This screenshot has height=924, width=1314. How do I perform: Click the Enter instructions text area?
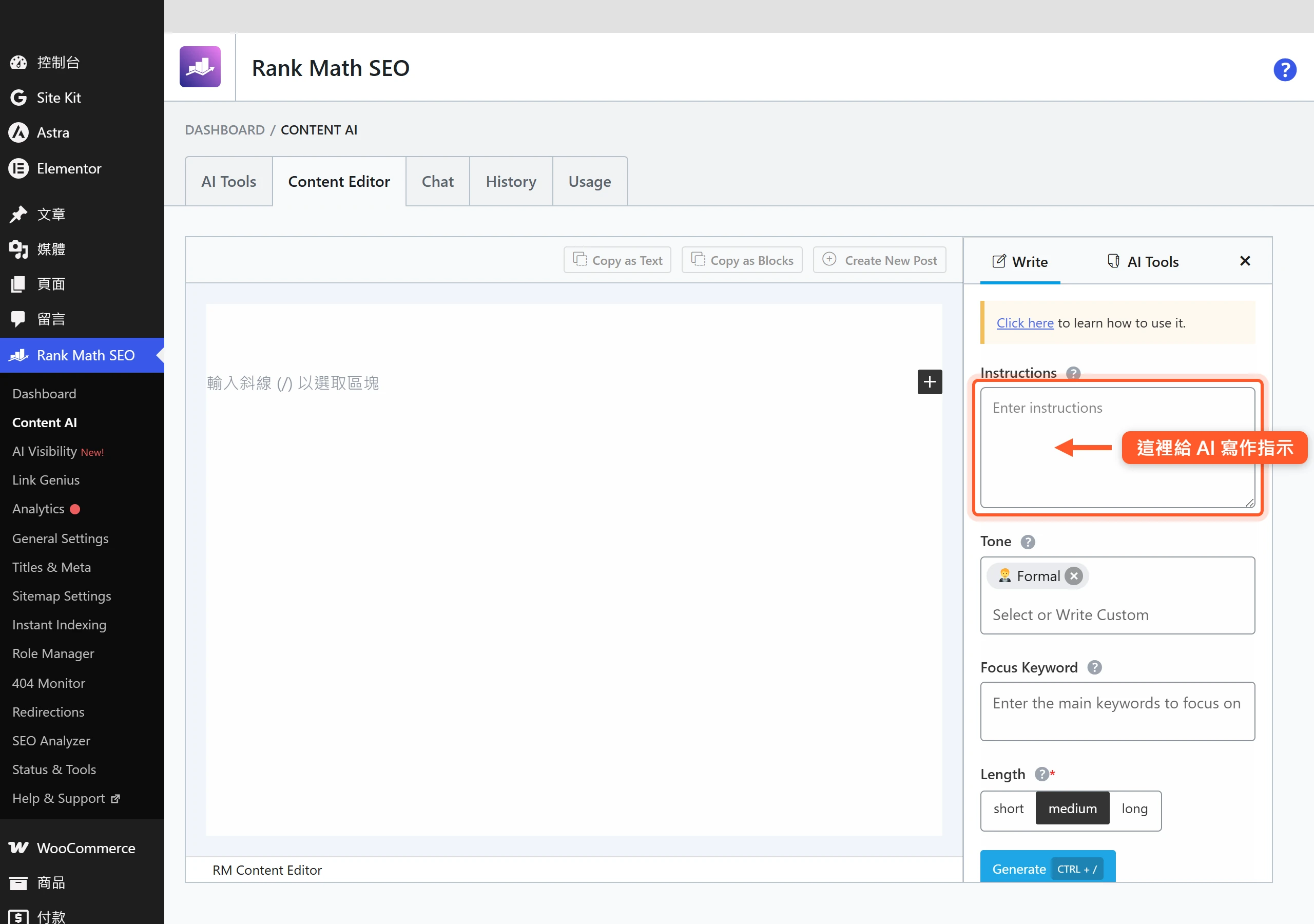pos(1117,448)
